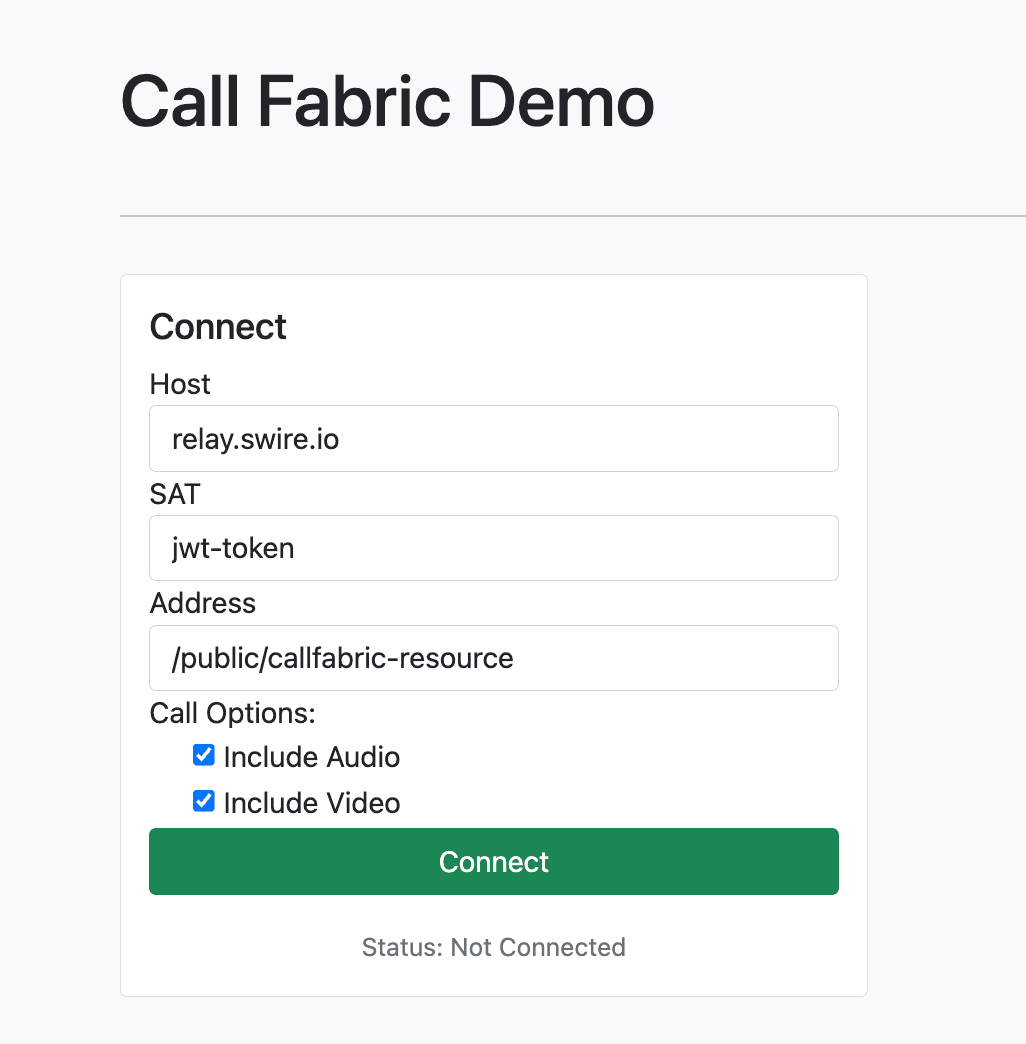Viewport: 1026px width, 1044px height.
Task: Toggle the Include Audio call option
Action: (204, 755)
